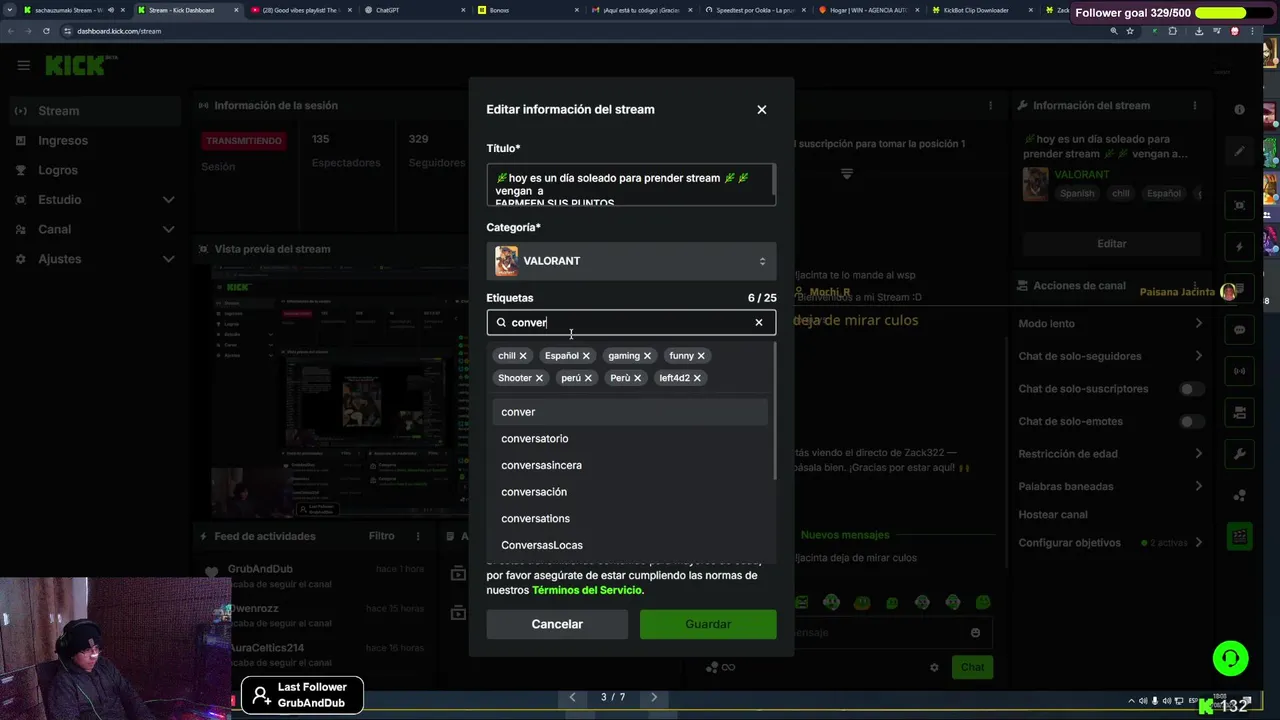The width and height of the screenshot is (1280, 720).
Task: Clear the tag search field text
Action: click(759, 322)
